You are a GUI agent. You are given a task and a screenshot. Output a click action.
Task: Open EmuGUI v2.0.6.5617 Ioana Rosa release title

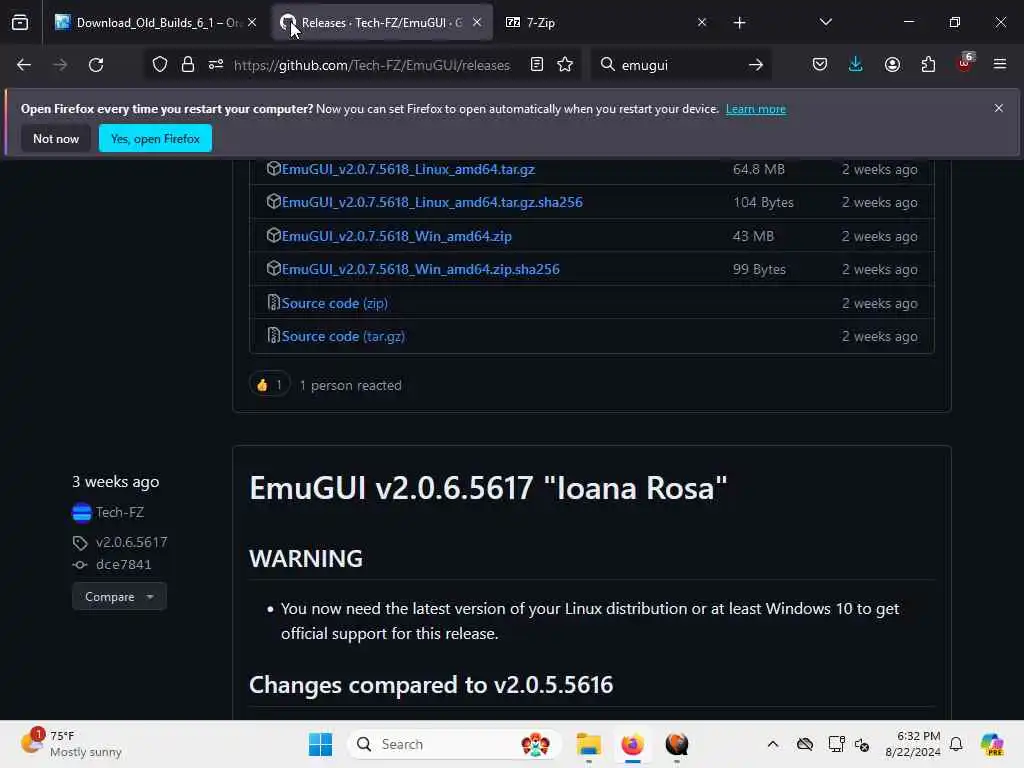pyautogui.click(x=488, y=488)
